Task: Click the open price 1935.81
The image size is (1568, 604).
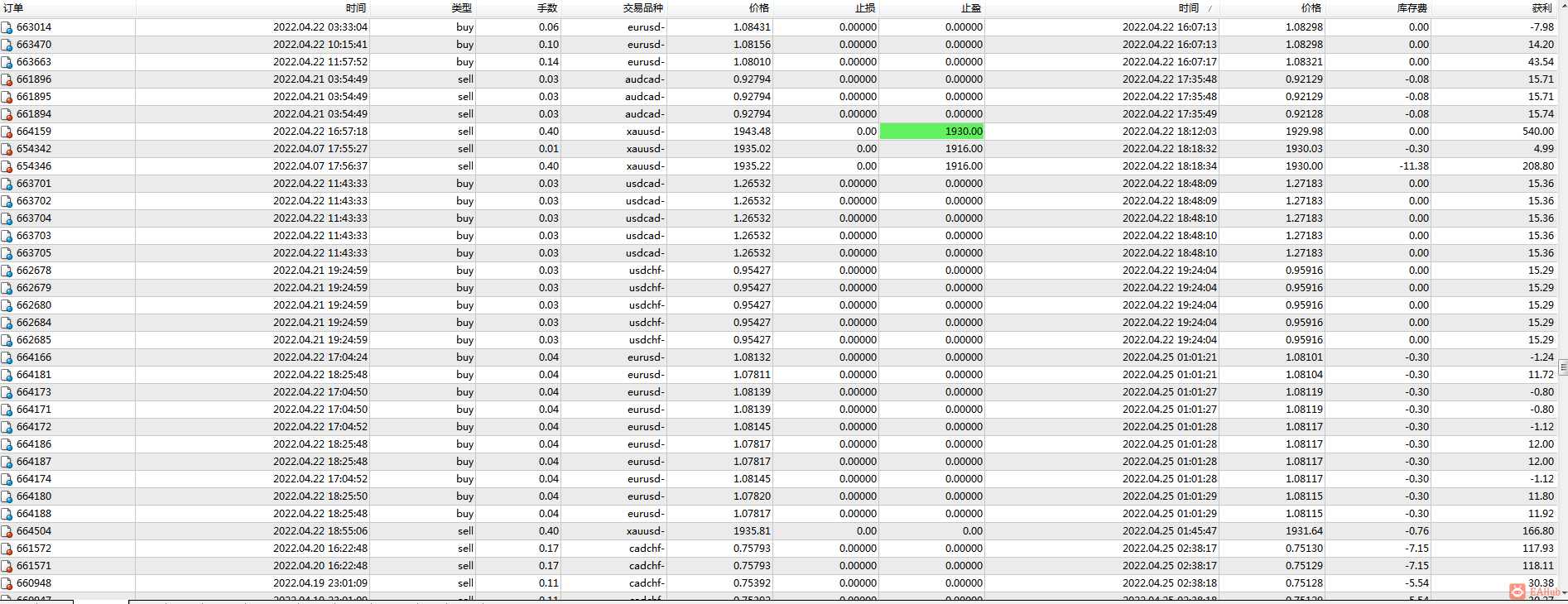Action: [x=752, y=531]
